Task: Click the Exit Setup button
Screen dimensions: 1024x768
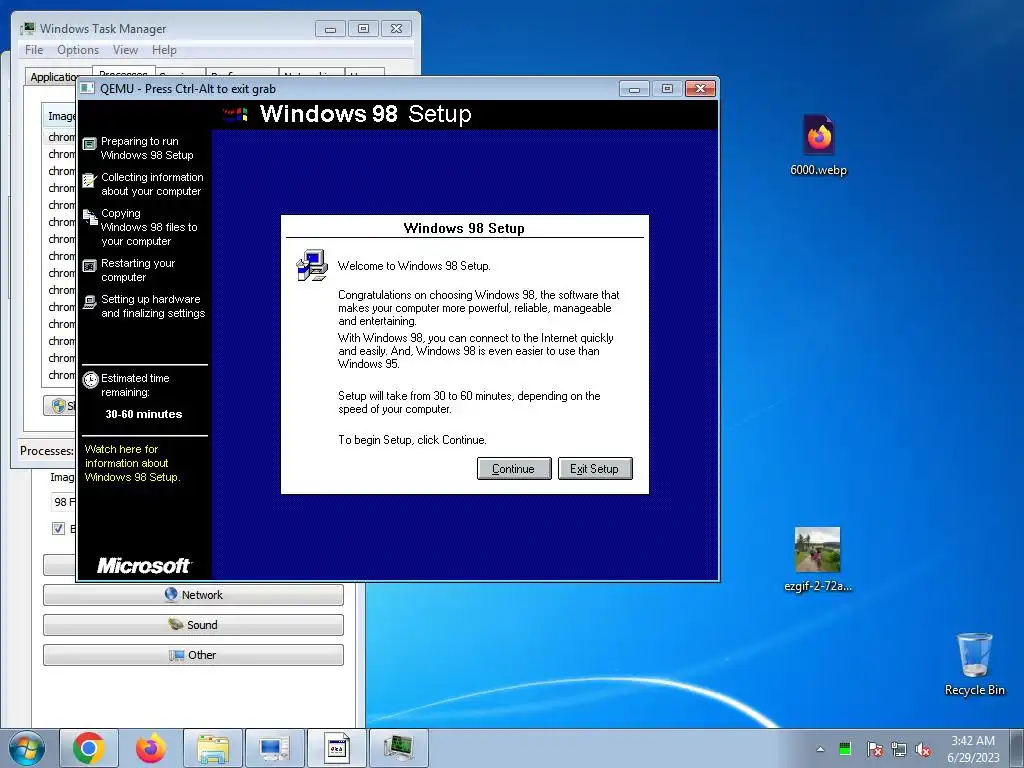Action: 595,468
